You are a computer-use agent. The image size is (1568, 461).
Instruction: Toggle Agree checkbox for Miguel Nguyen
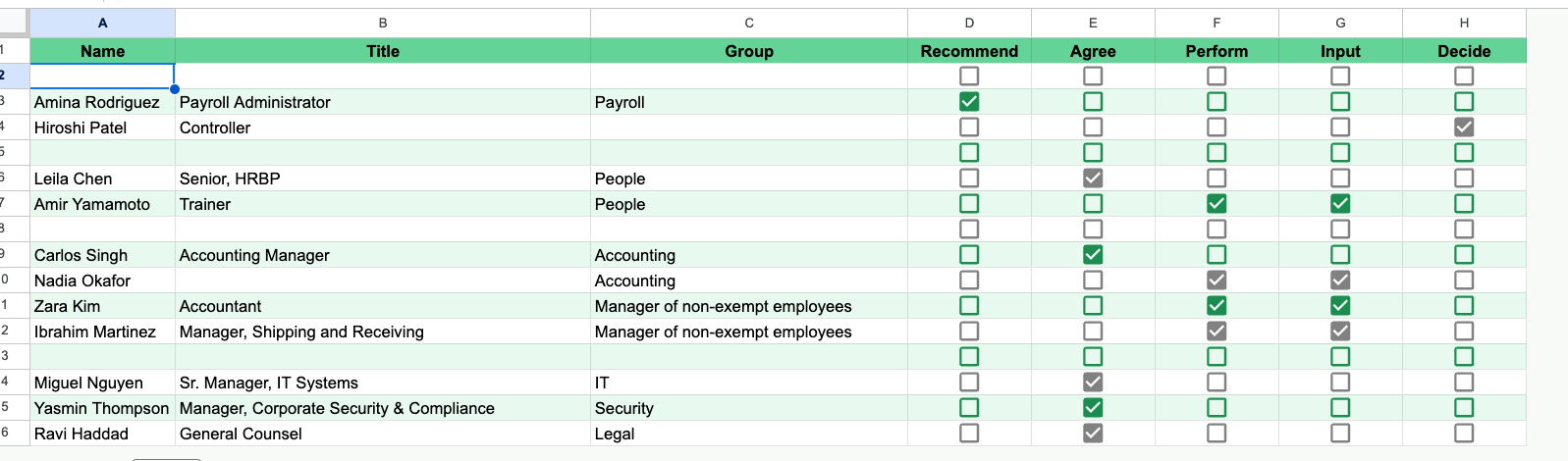coord(1093,382)
